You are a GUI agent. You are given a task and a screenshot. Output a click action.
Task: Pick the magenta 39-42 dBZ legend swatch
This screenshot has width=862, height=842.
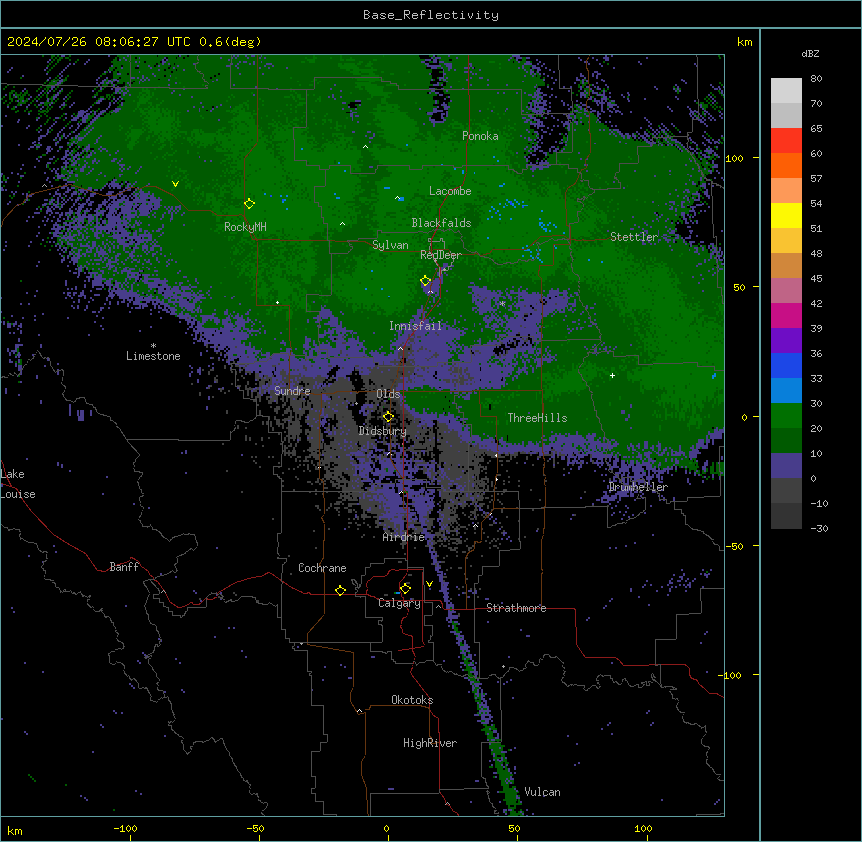tap(786, 316)
